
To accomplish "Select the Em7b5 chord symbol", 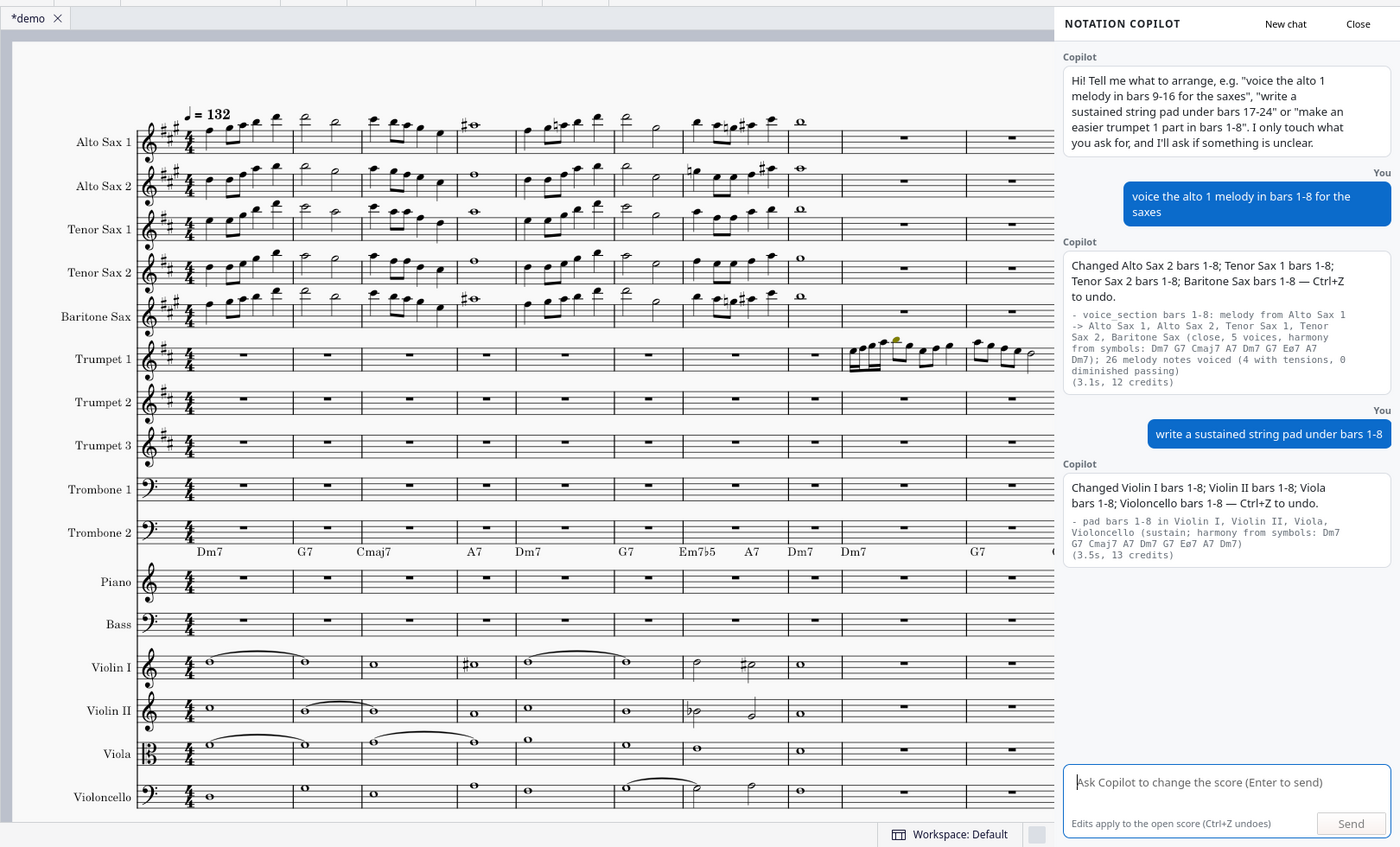I will click(697, 551).
